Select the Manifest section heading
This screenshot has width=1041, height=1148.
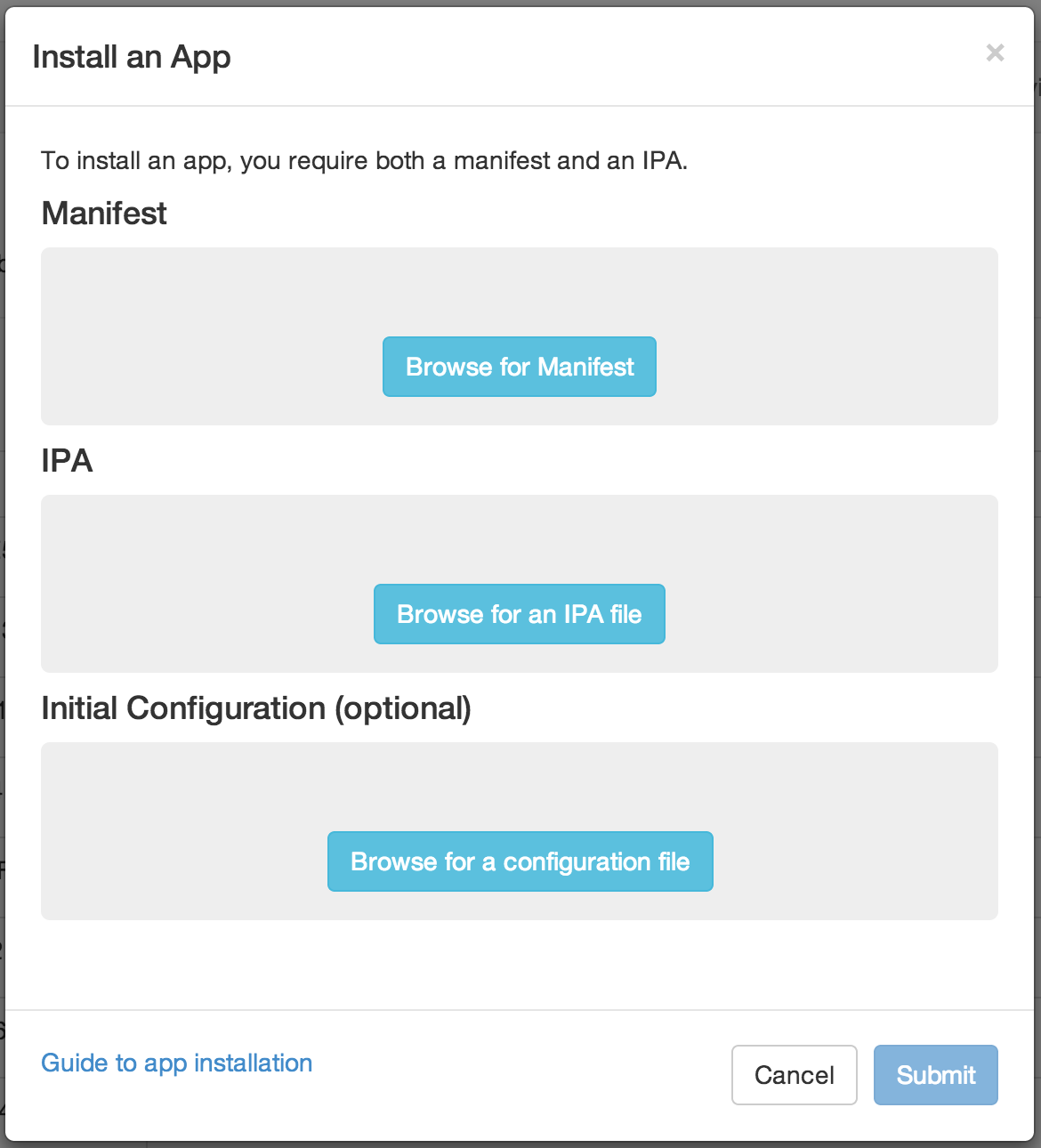104,214
